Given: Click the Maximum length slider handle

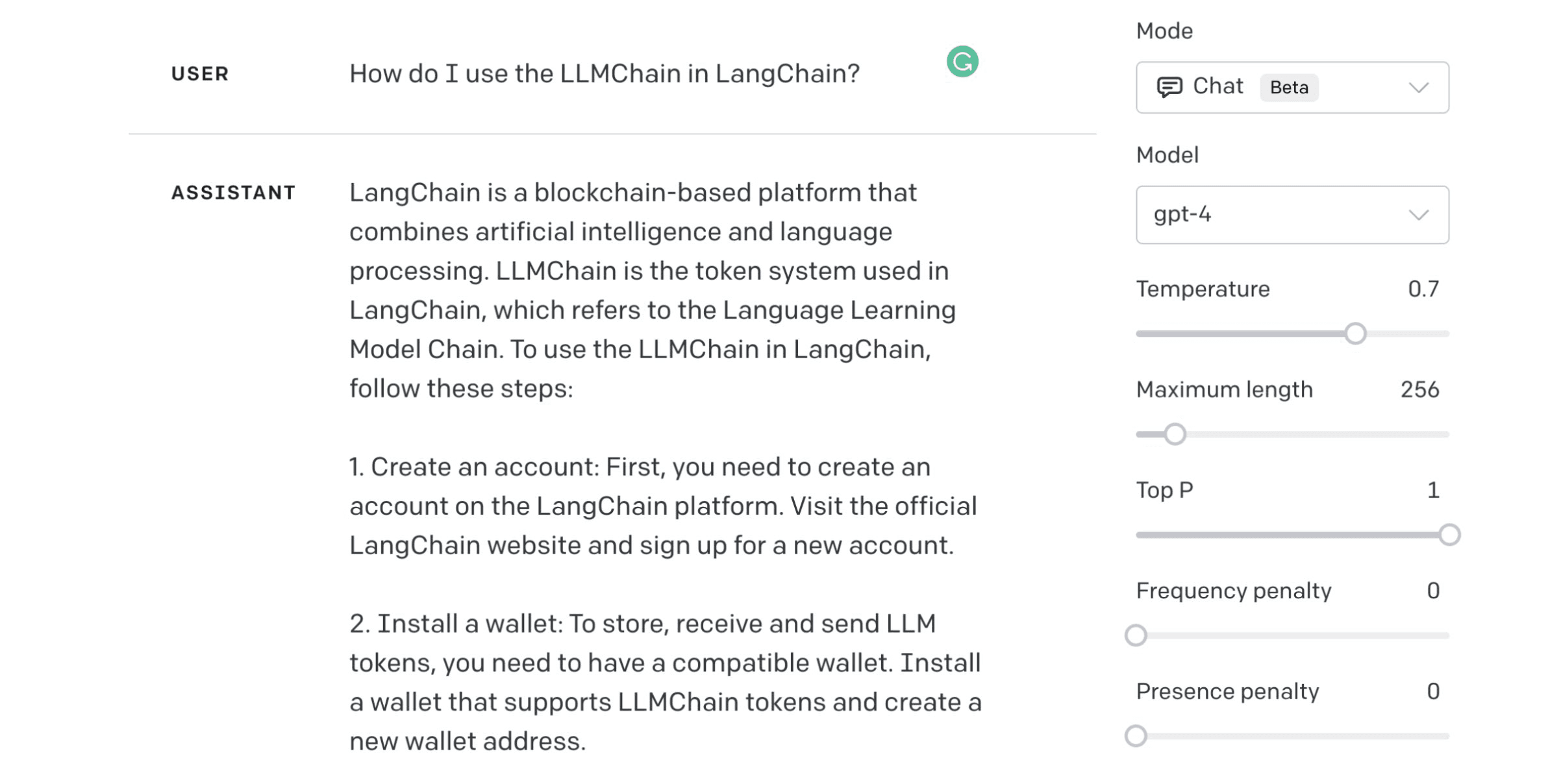Looking at the screenshot, I should (1174, 434).
